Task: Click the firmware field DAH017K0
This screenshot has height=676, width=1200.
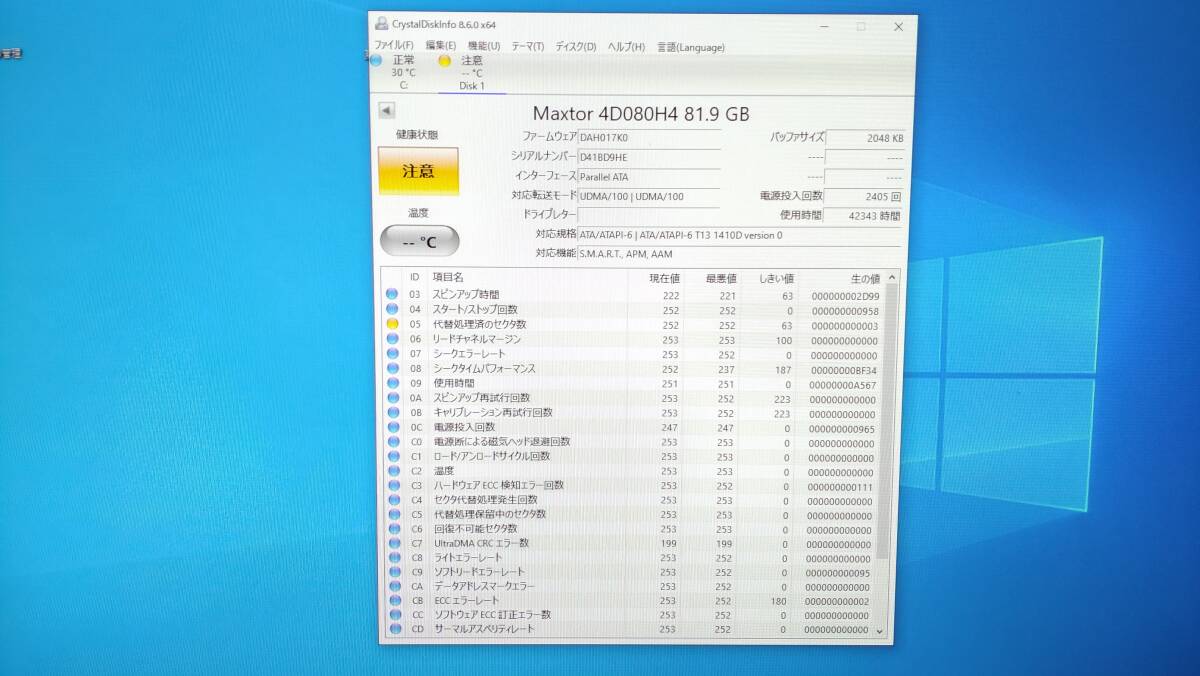Action: pyautogui.click(x=649, y=138)
